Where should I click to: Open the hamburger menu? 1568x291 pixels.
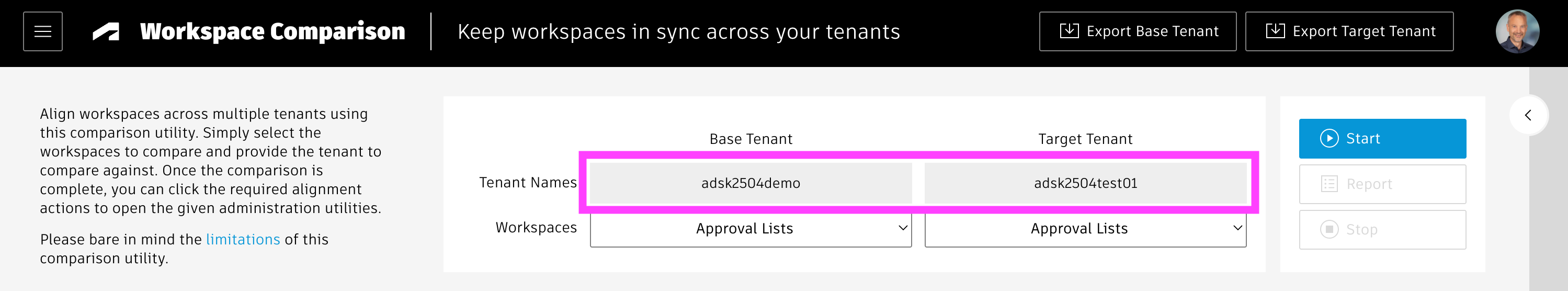pyautogui.click(x=42, y=31)
